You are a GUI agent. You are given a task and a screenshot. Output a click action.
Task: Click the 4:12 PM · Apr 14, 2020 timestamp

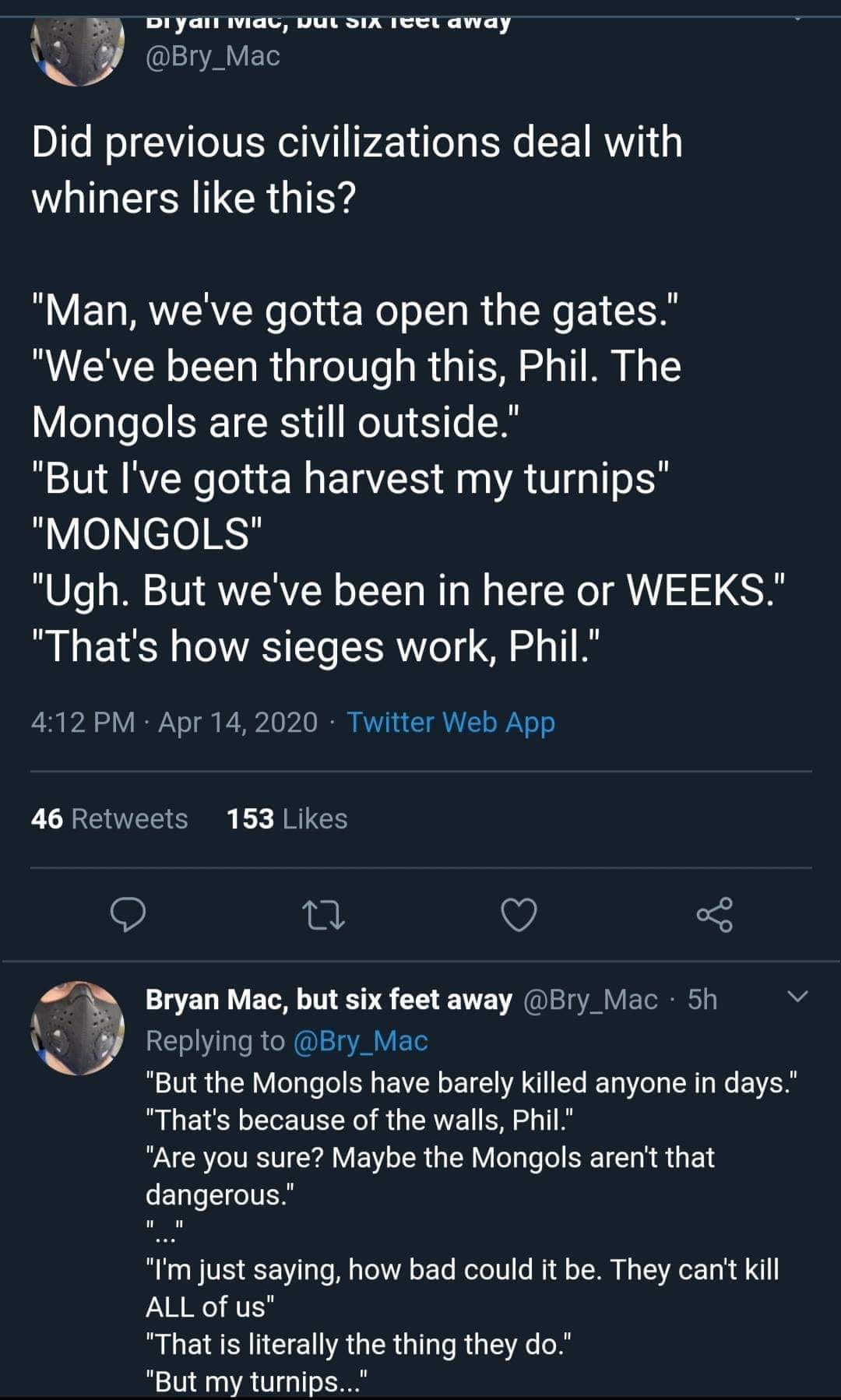pyautogui.click(x=174, y=723)
